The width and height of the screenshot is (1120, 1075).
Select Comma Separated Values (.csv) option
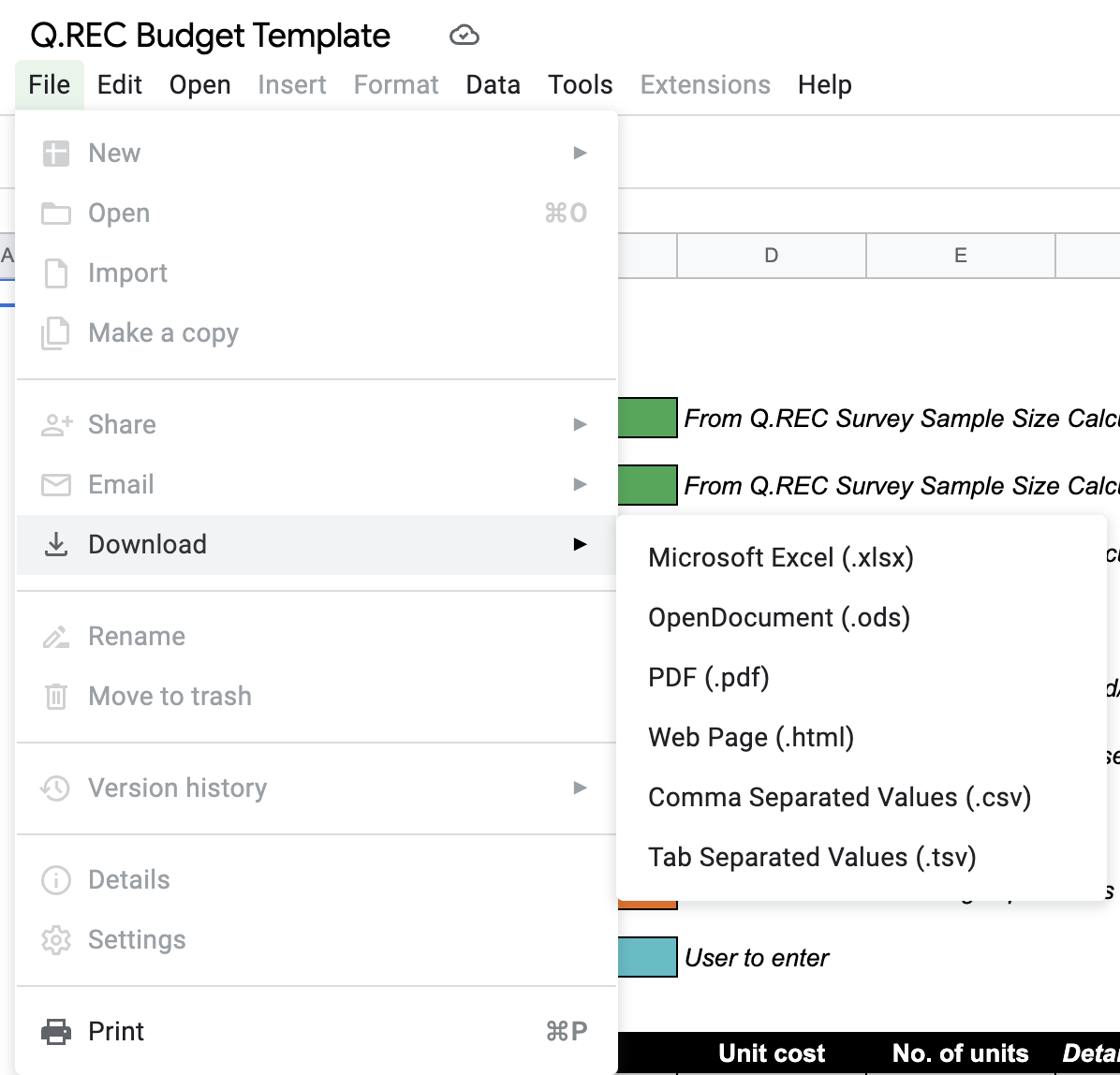(x=840, y=798)
